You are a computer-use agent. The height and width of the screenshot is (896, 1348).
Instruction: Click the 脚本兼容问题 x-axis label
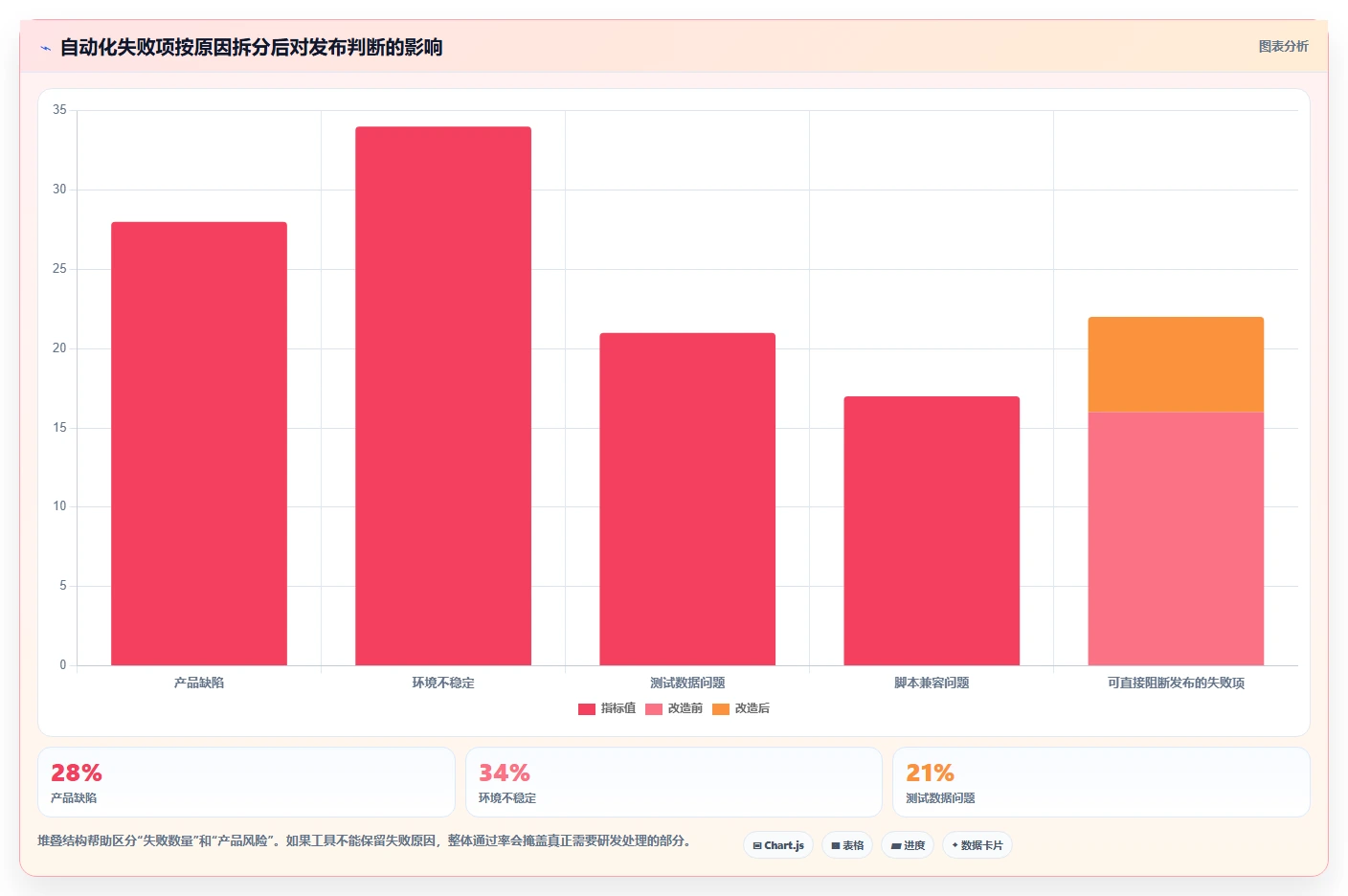932,683
